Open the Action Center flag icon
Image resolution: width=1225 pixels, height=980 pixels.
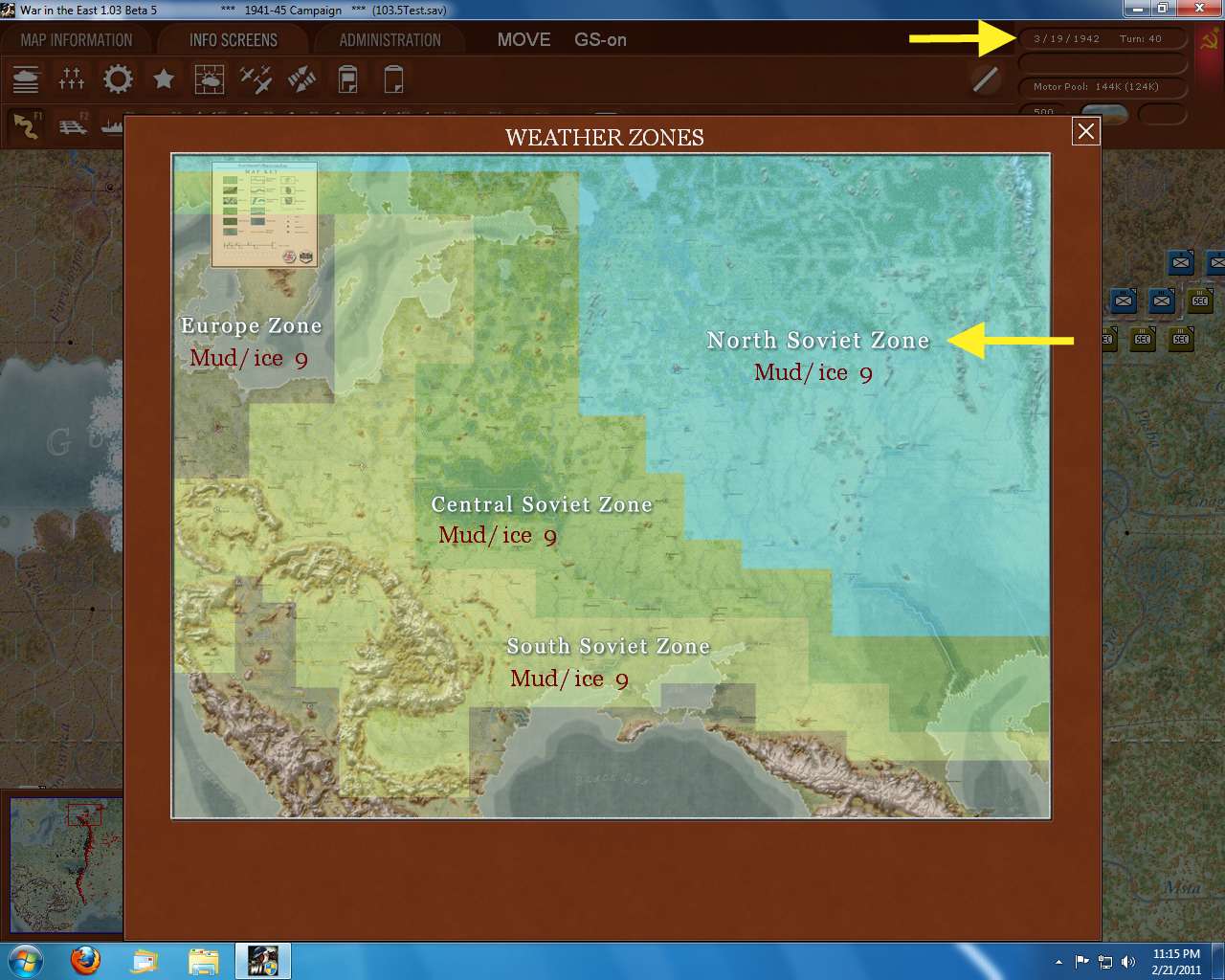1082,961
